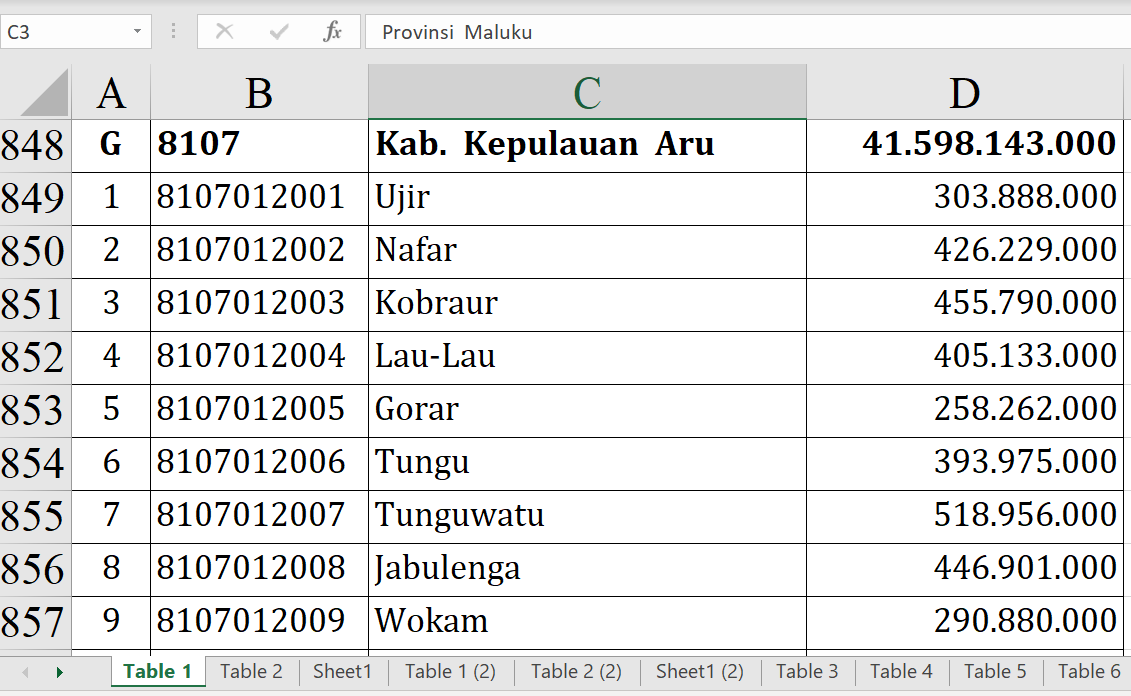This screenshot has width=1131, height=696.
Task: Click inside the Name Box showing C3
Action: coord(65,32)
